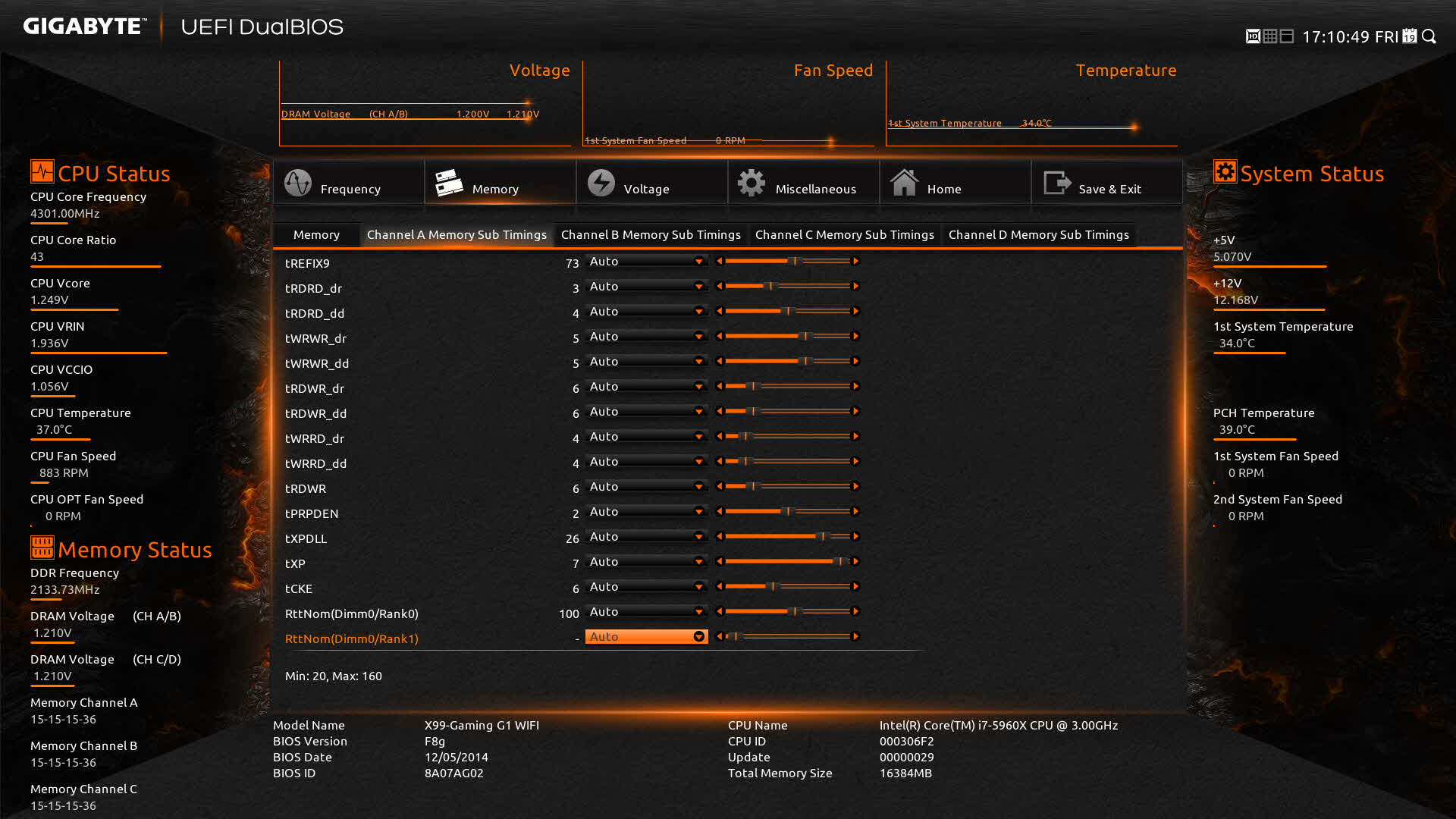Switch to HD display mode icon
This screenshot has width=1456, height=819.
pyautogui.click(x=1253, y=36)
